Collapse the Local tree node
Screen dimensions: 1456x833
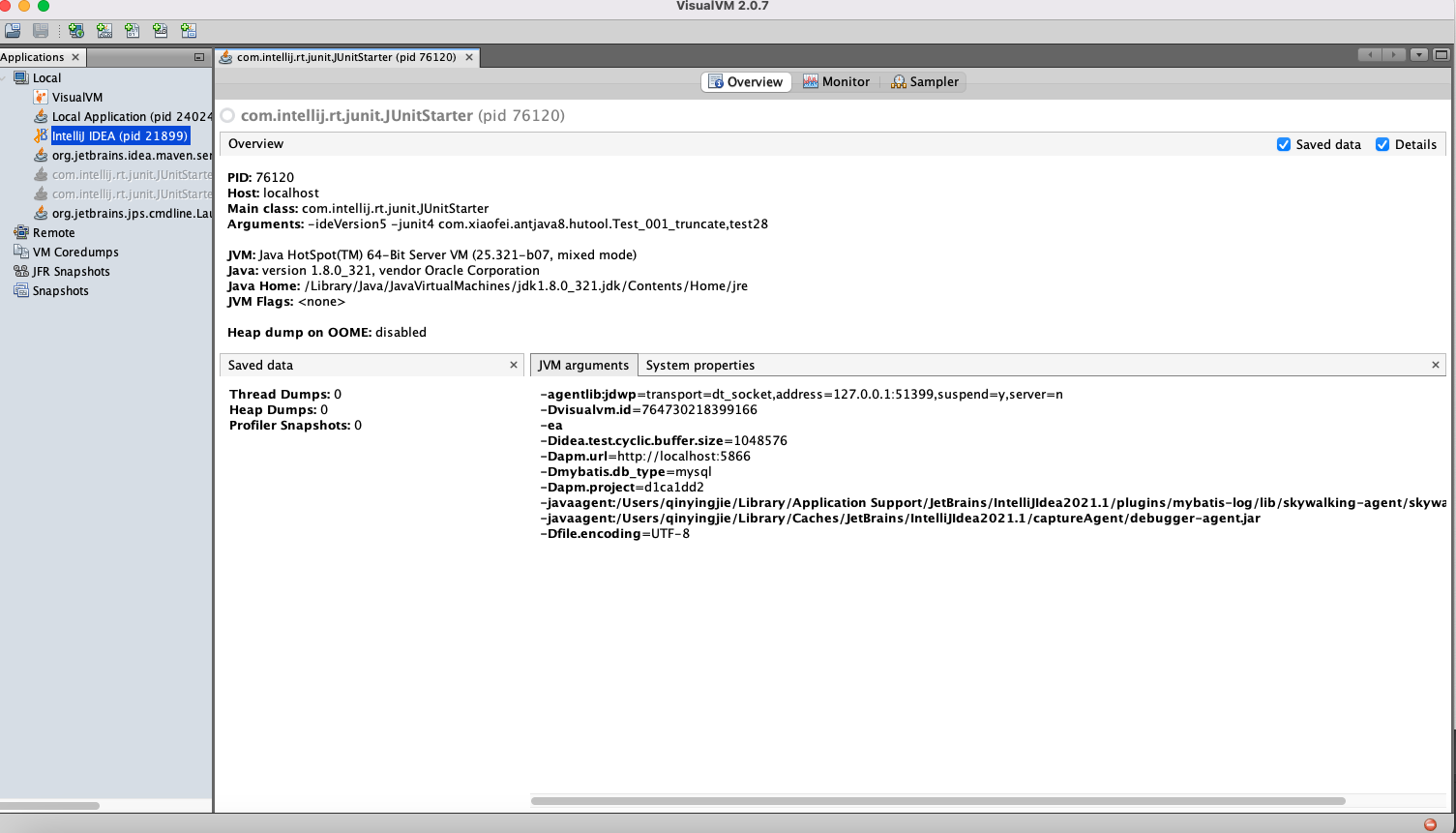point(5,78)
